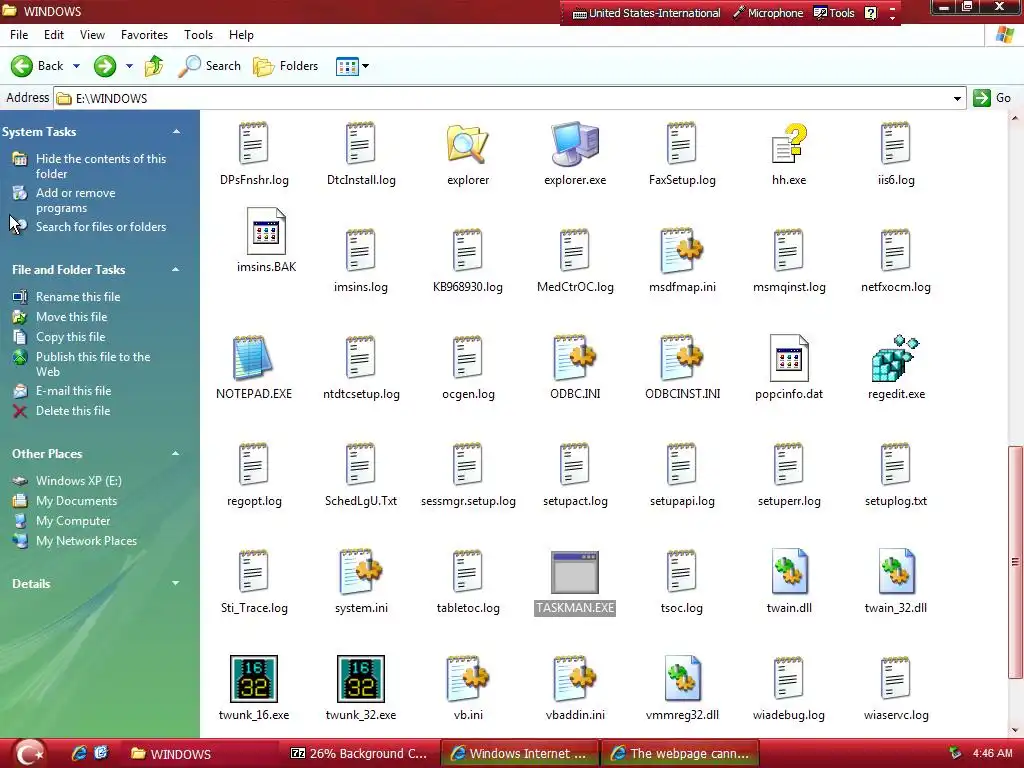
Task: Collapse the File and Folder Tasks section
Action: (x=176, y=270)
